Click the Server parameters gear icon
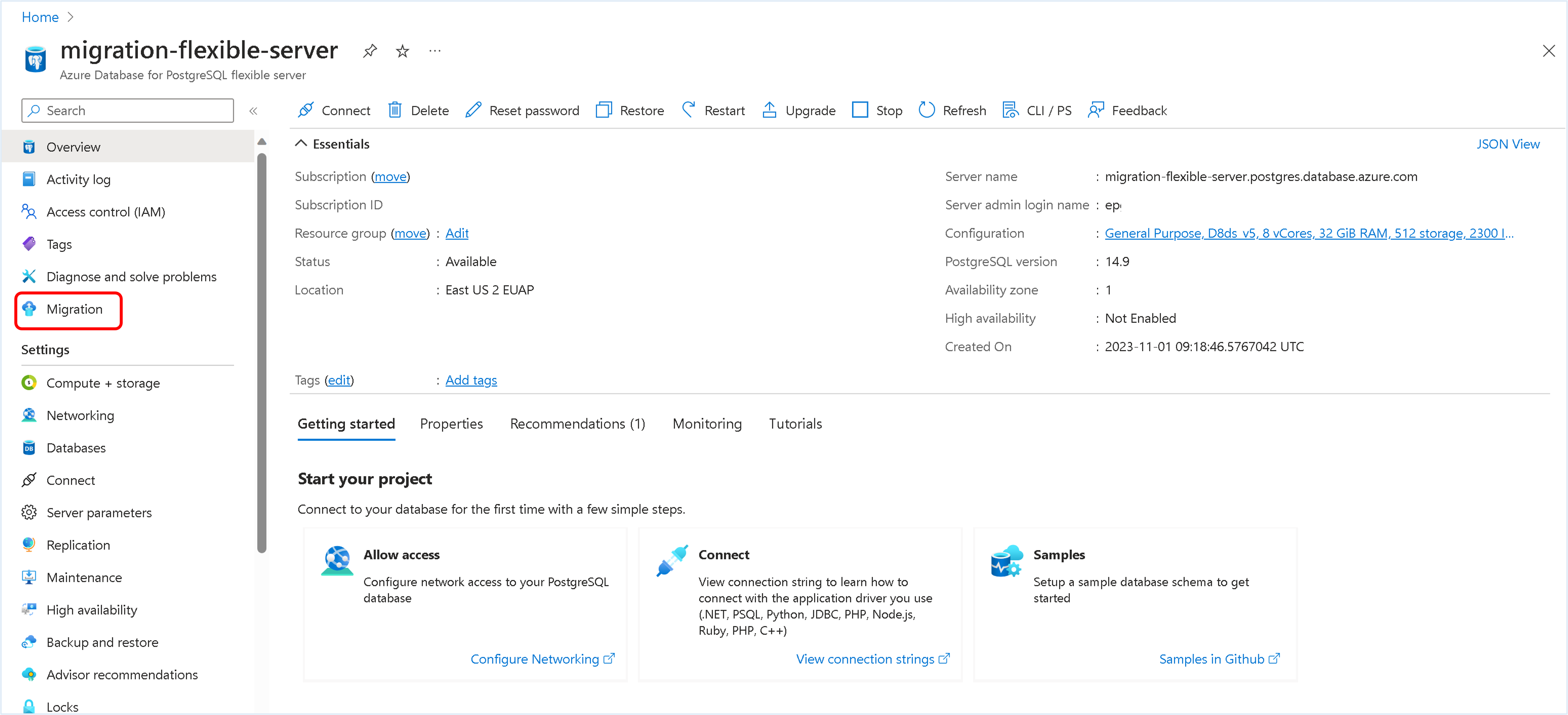This screenshot has width=1568, height=715. (x=29, y=512)
